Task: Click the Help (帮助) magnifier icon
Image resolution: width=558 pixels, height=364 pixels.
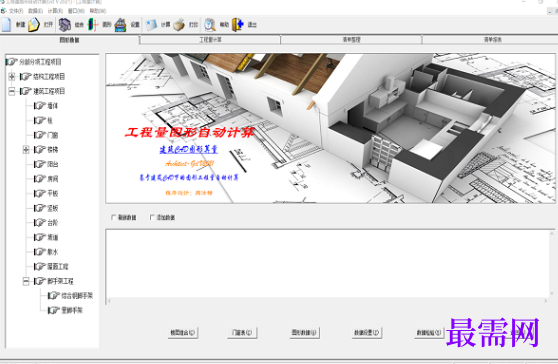Action: coord(210,25)
